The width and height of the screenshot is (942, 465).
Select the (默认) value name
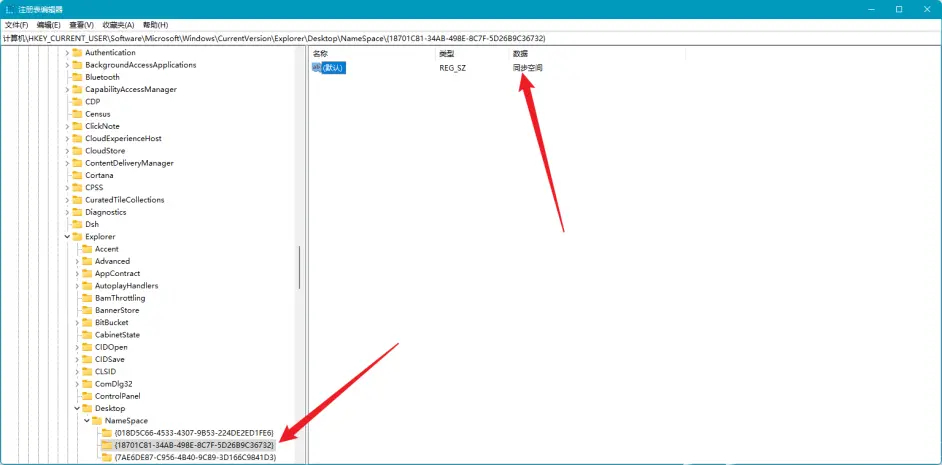tap(333, 68)
